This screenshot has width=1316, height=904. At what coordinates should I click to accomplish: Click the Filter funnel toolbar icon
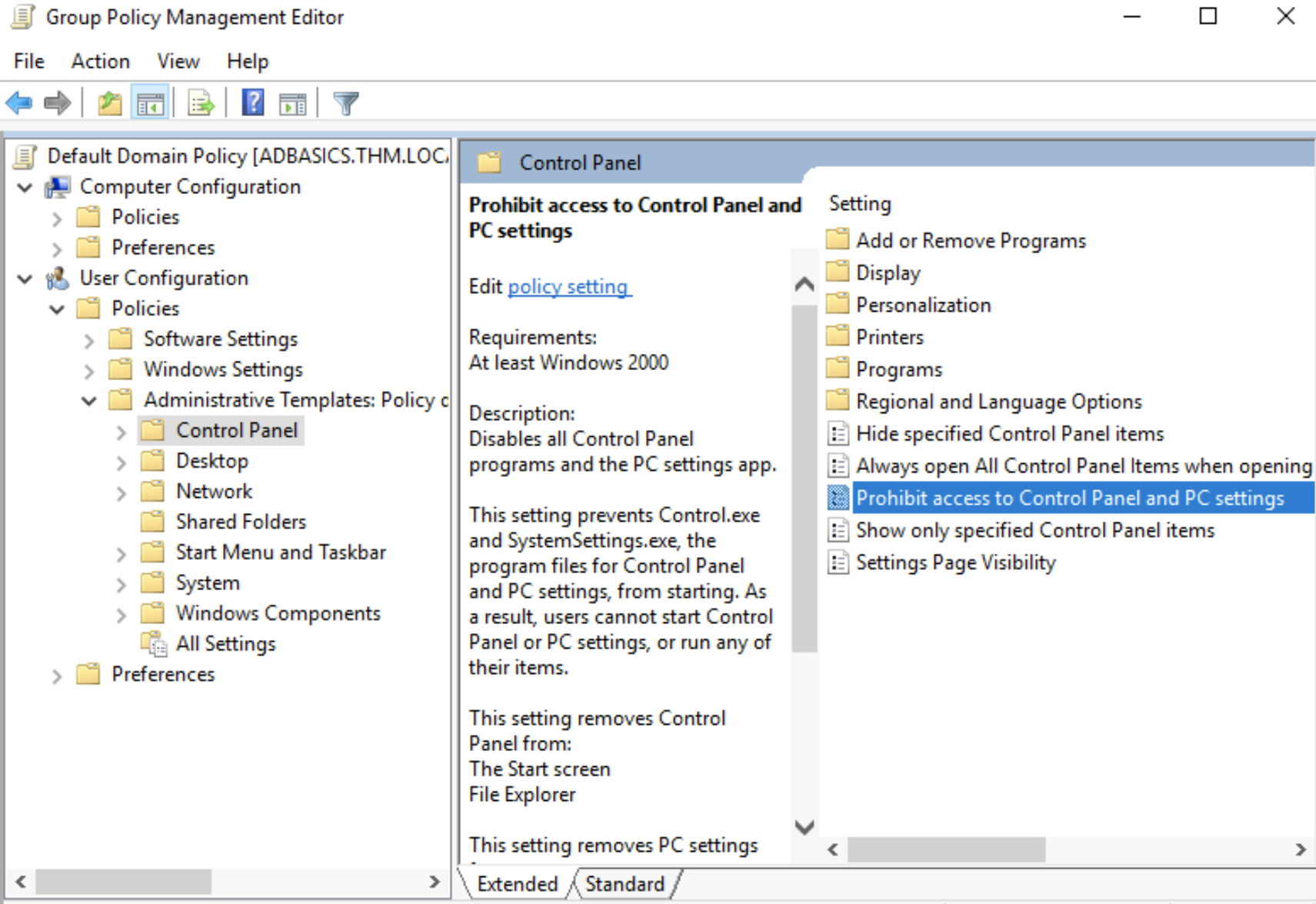coord(346,103)
